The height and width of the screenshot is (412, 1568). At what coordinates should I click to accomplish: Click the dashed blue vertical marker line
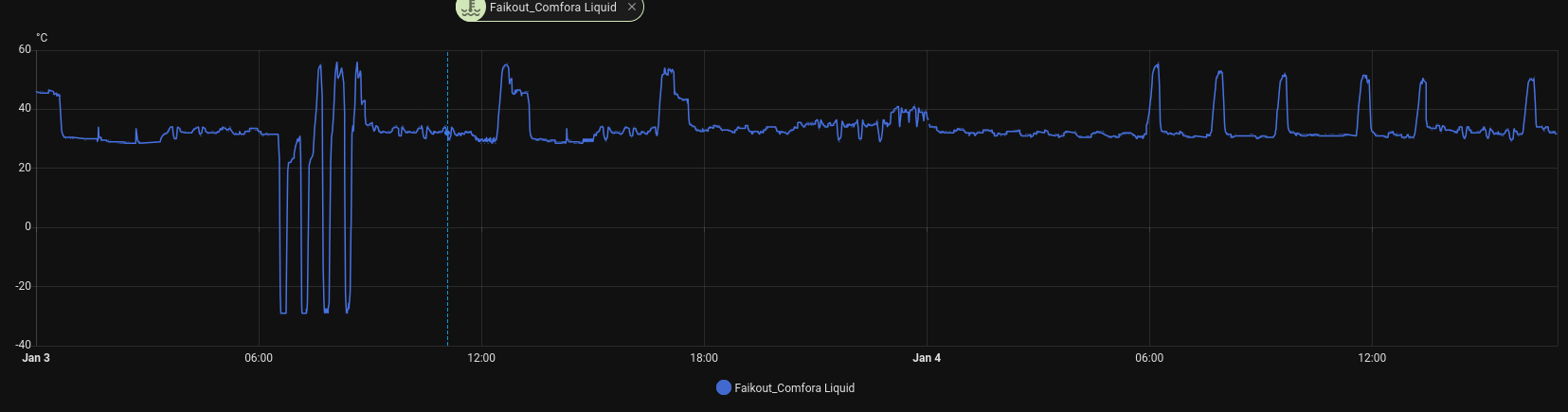(x=448, y=237)
